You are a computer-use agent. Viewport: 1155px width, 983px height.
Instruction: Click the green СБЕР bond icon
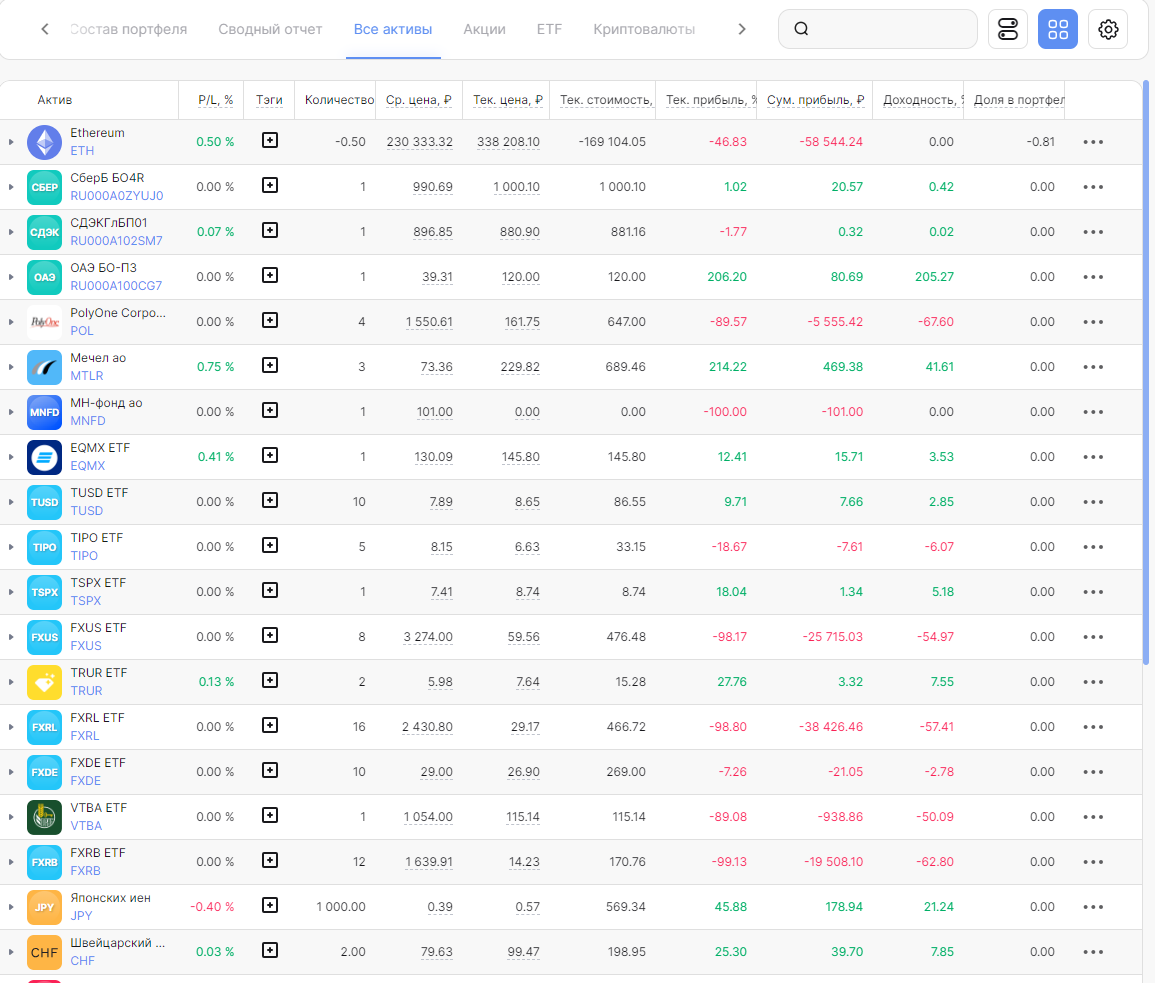44,187
